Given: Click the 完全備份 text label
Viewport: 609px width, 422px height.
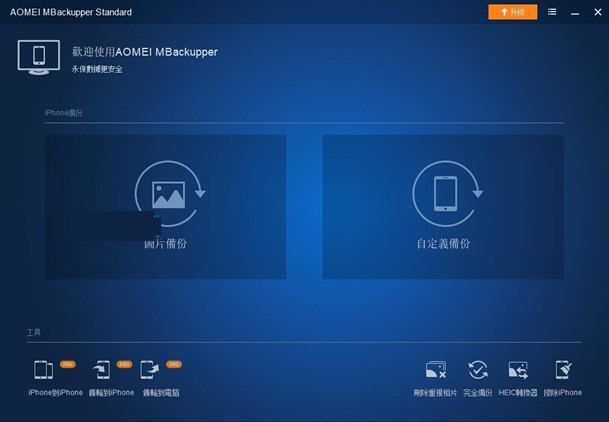Looking at the screenshot, I should click(478, 393).
